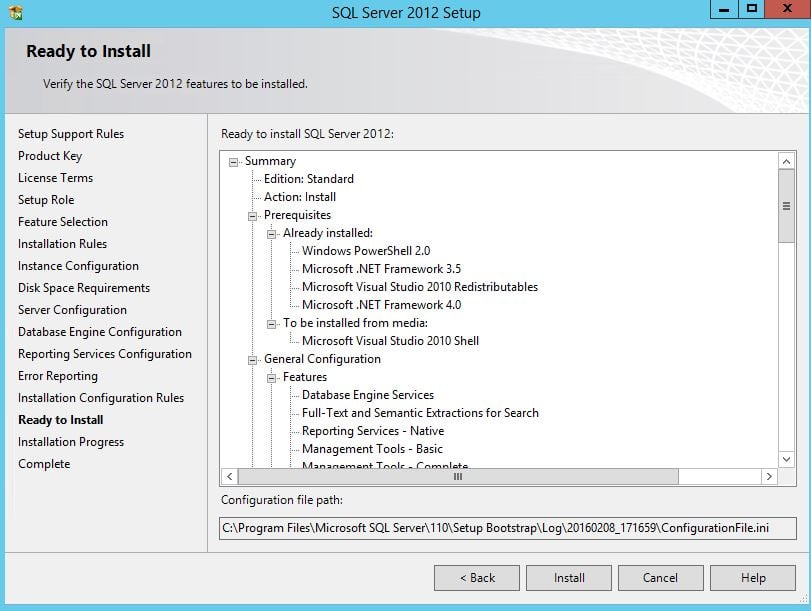The image size is (811, 611).
Task: Collapse the Features tree node
Action: pos(272,378)
